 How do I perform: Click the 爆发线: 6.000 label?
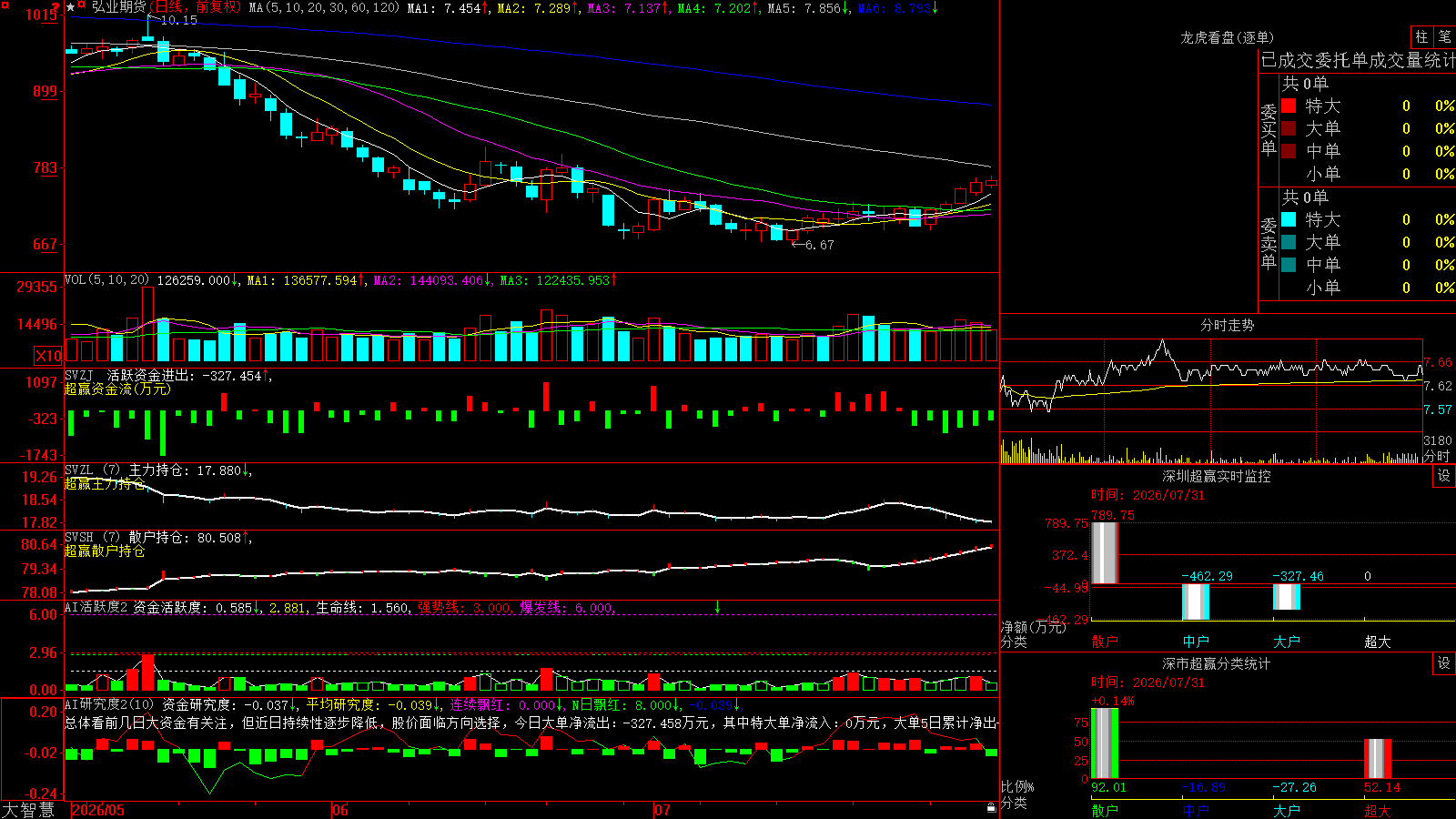[566, 608]
